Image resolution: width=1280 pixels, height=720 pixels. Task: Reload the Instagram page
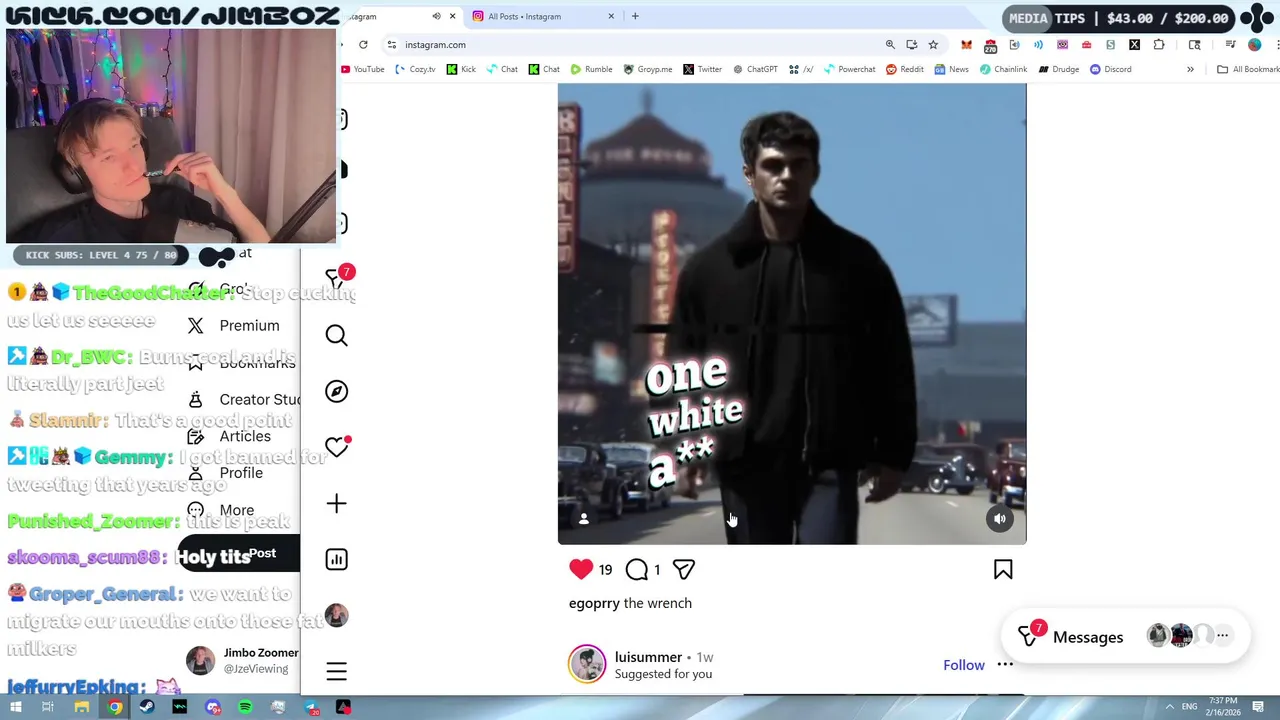(363, 44)
